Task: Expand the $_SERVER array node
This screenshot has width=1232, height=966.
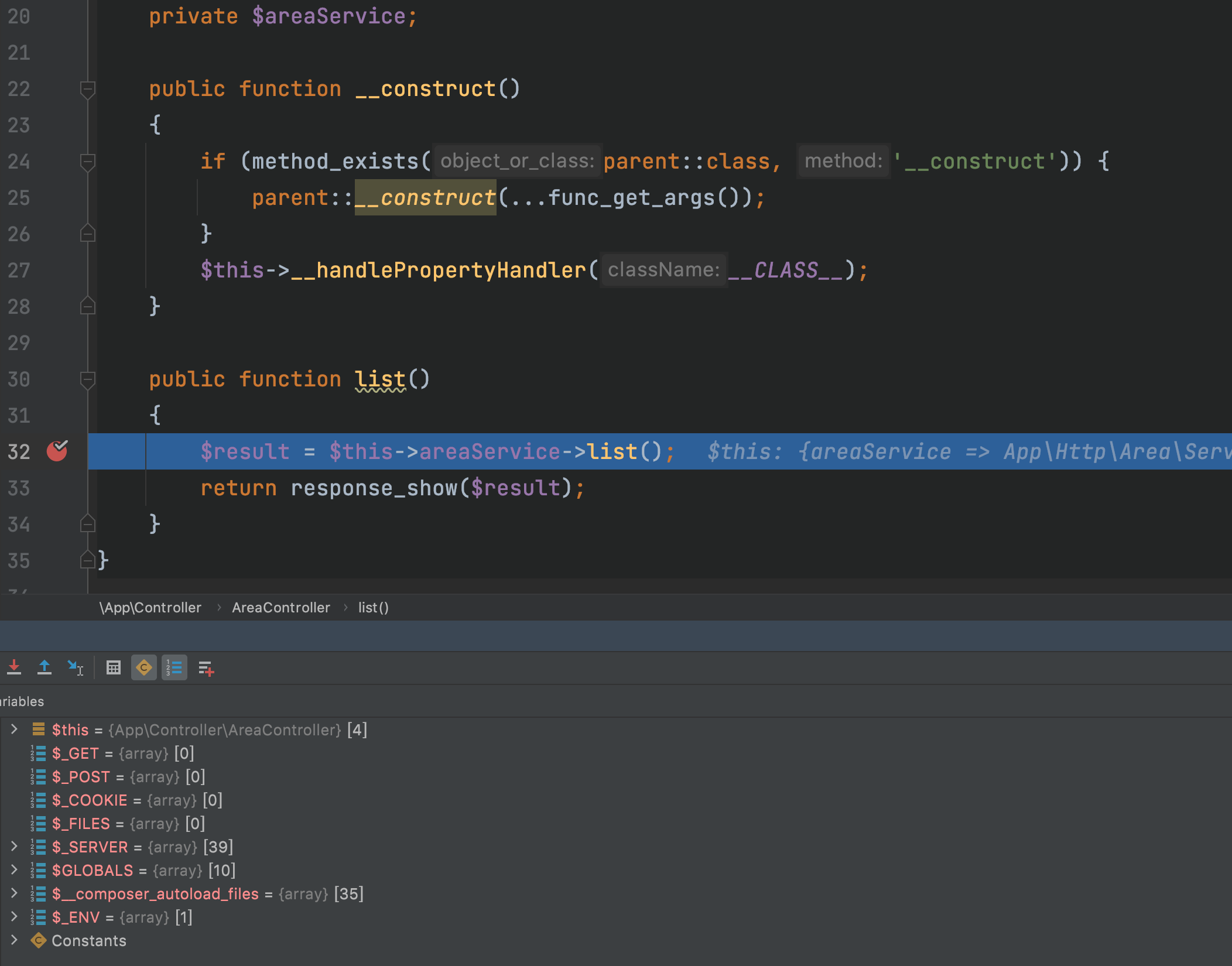Action: 14,847
